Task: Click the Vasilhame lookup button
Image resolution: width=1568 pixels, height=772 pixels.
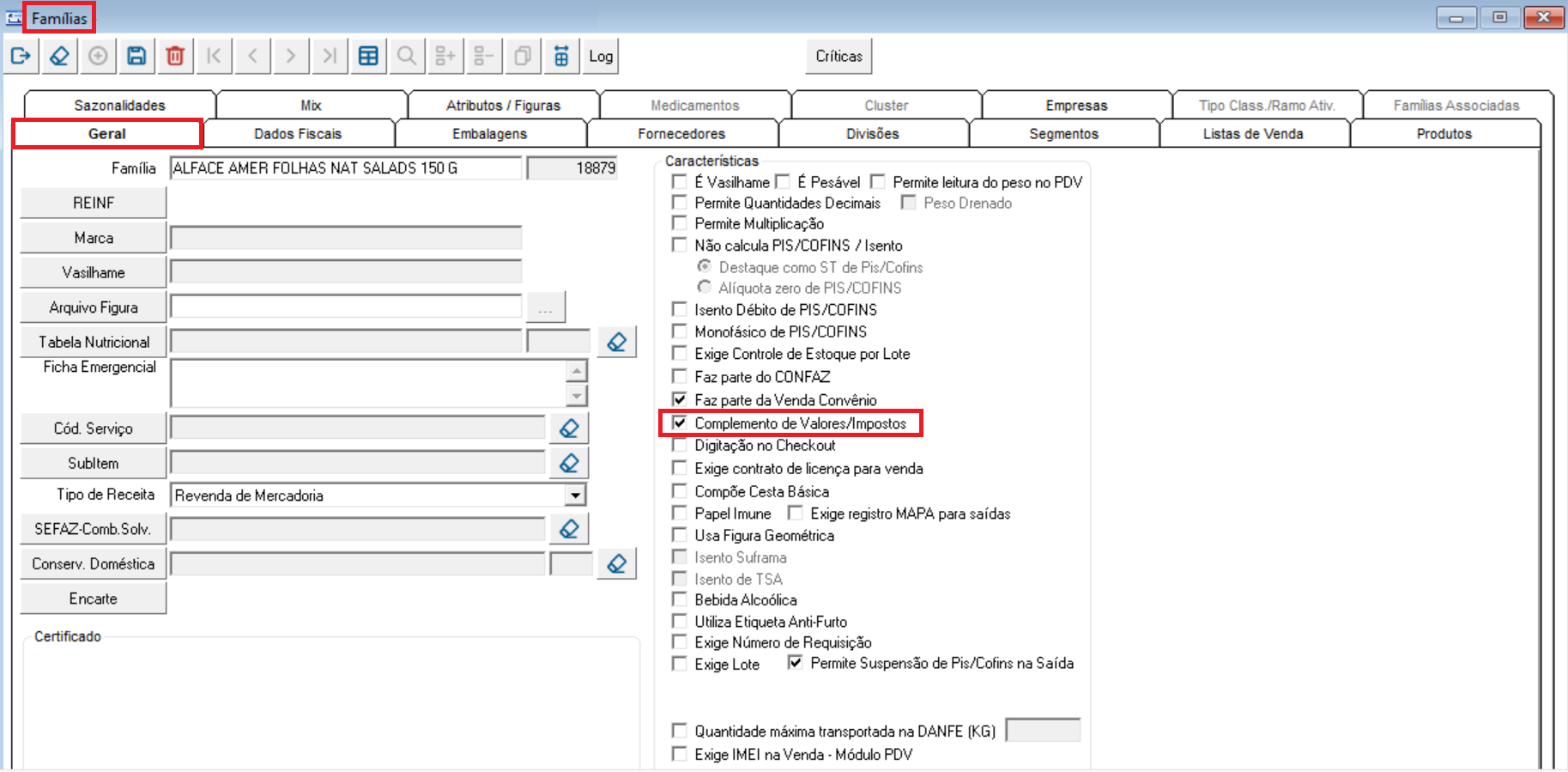Action: coord(94,272)
